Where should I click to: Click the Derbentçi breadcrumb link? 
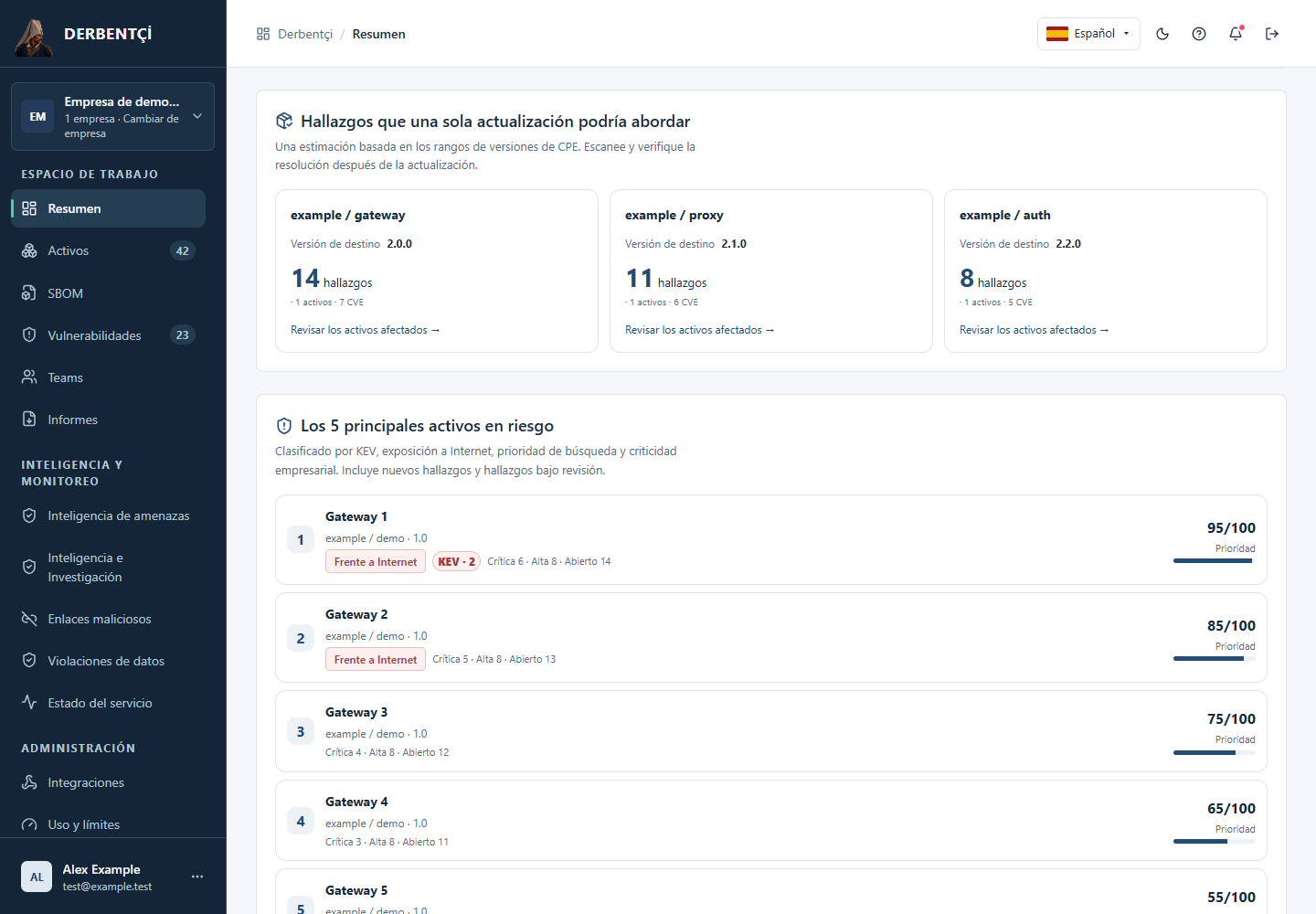pyautogui.click(x=305, y=34)
